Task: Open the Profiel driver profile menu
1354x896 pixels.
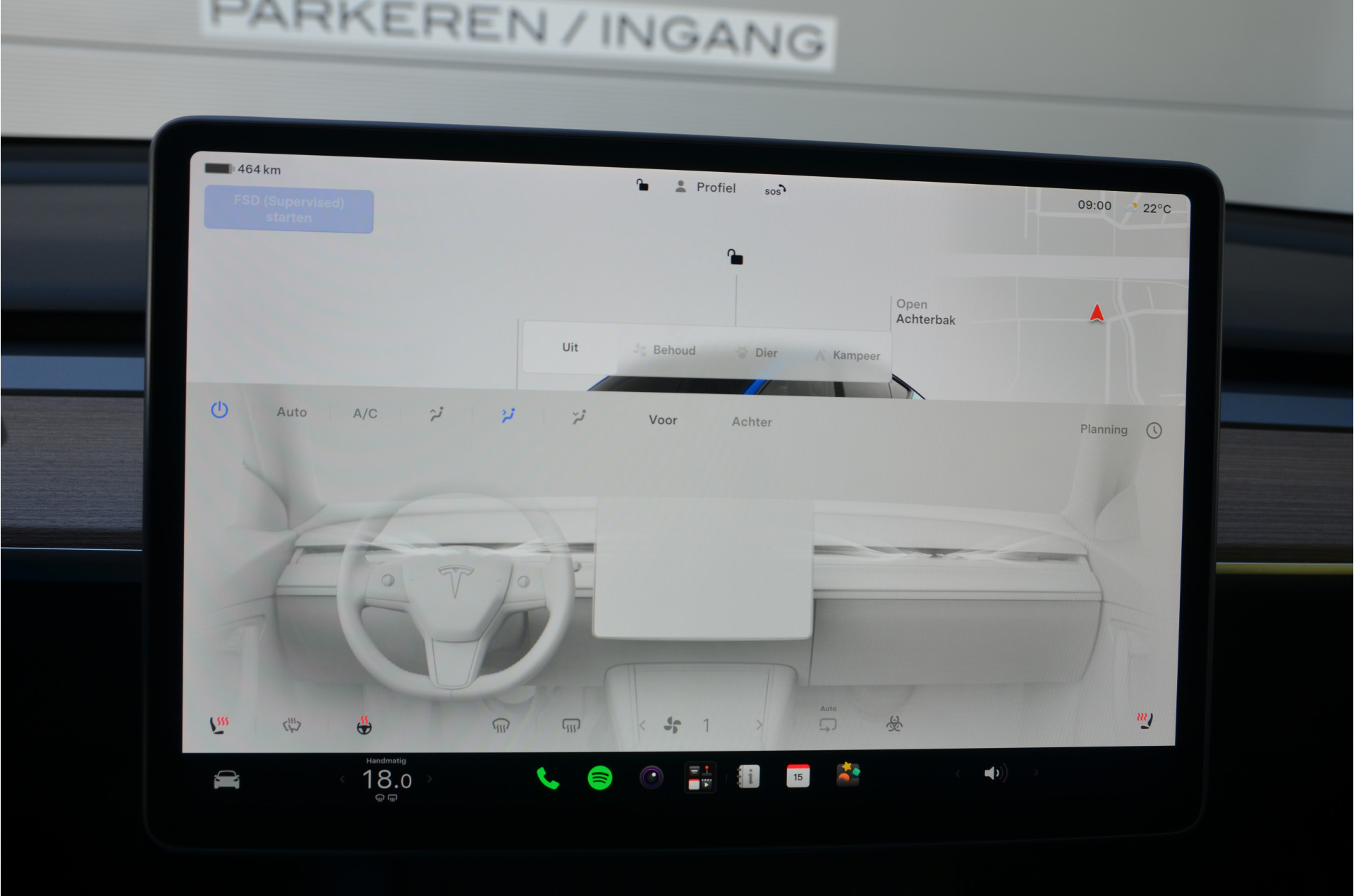Action: (x=705, y=187)
